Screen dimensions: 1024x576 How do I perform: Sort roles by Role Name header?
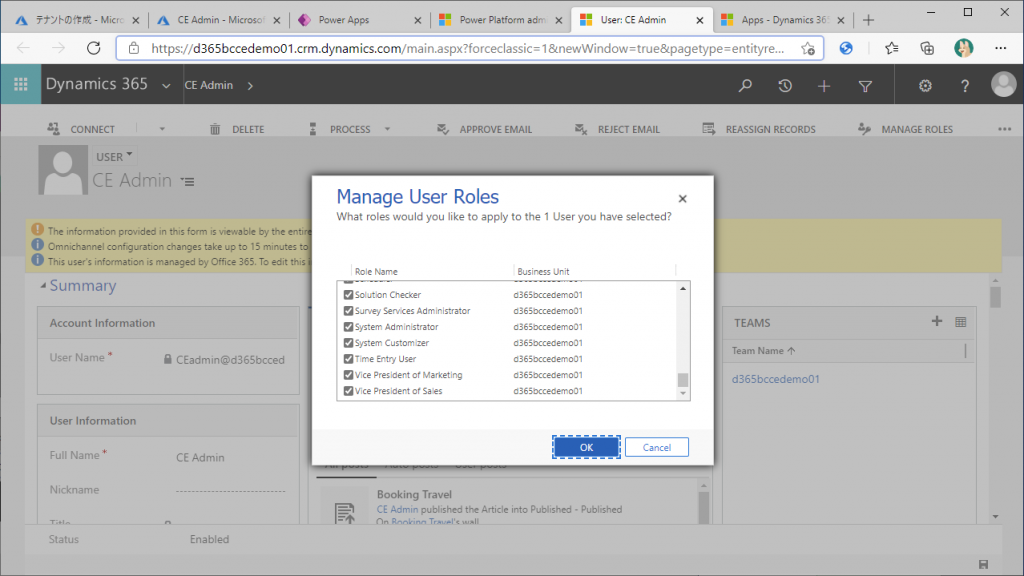tap(376, 271)
